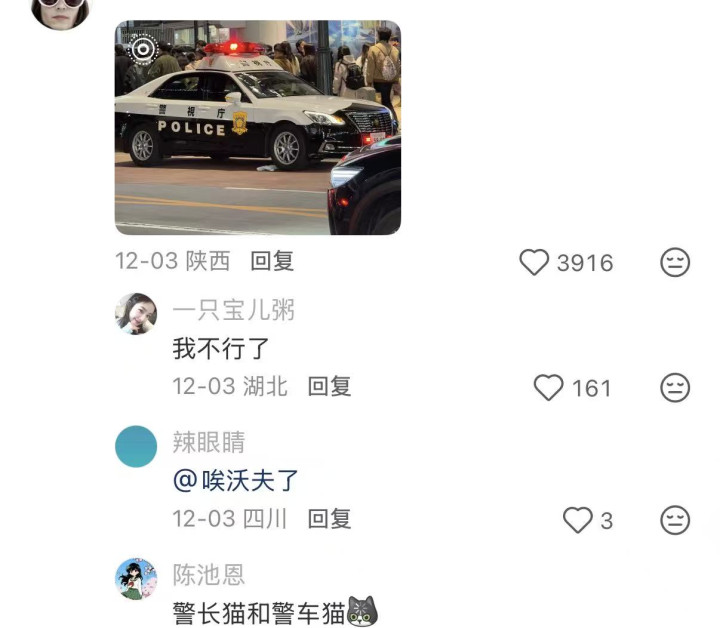
Task: Dislike the @唉沃夫了 comment
Action: (675, 520)
